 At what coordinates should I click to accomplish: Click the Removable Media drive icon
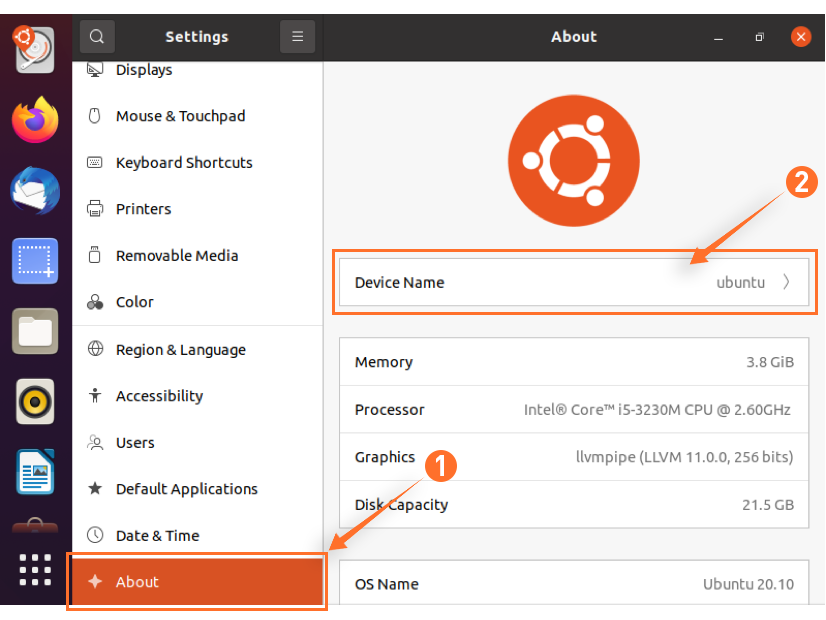[95, 255]
